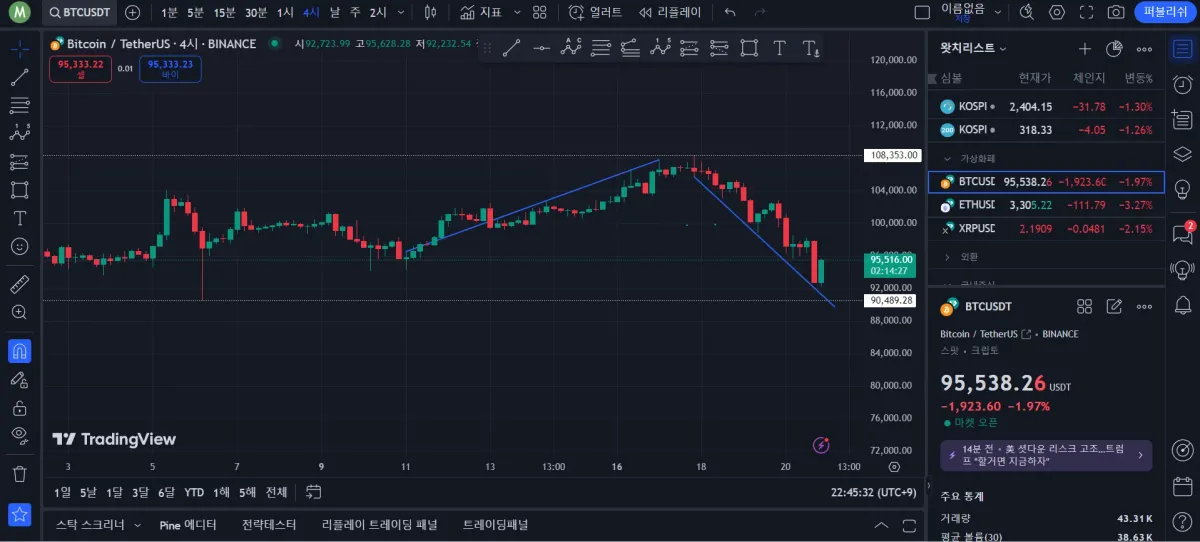This screenshot has width=1200, height=542.
Task: Select the 15분 timeframe
Action: click(225, 12)
